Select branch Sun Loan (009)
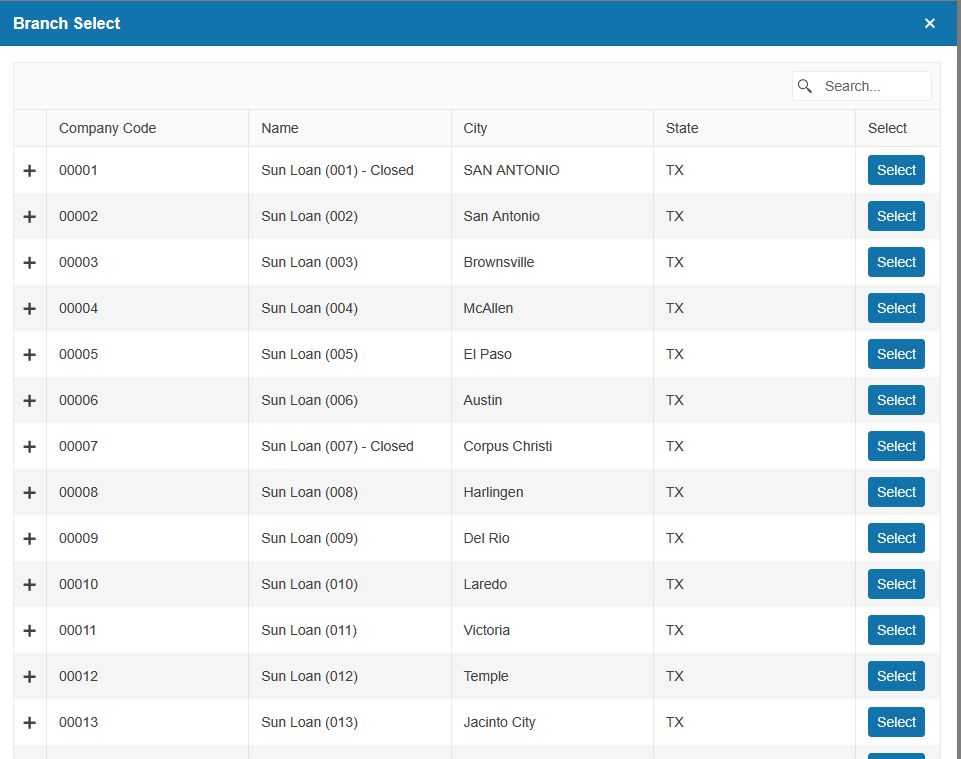 point(896,538)
